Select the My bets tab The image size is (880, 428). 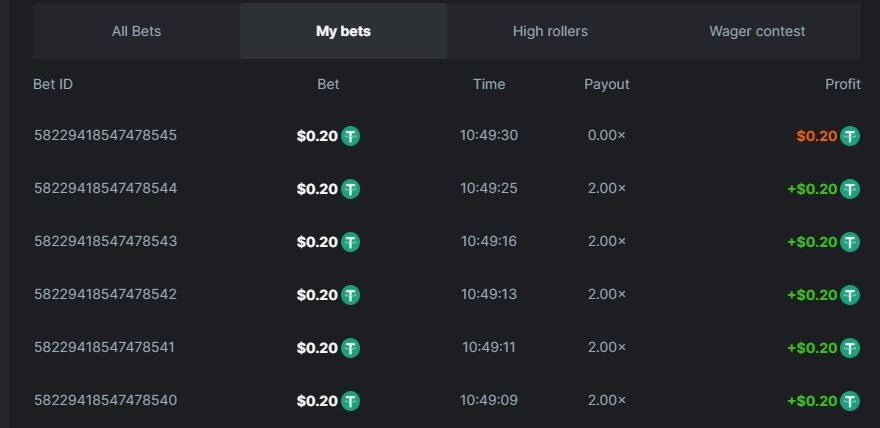click(343, 31)
